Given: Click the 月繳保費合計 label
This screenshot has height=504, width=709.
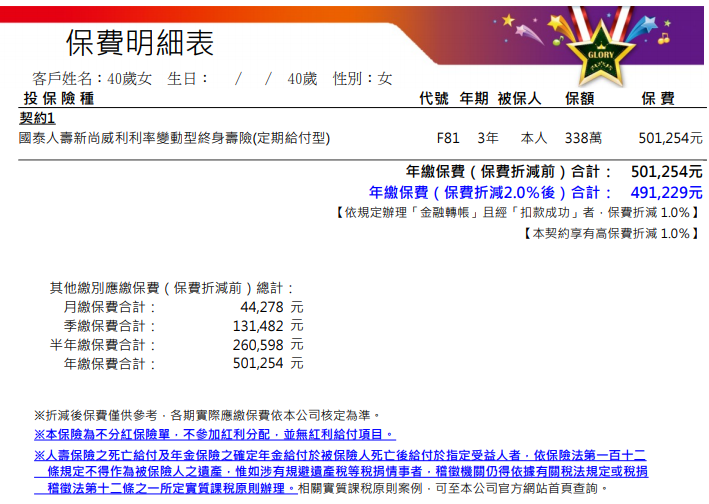Looking at the screenshot, I should pos(110,307).
